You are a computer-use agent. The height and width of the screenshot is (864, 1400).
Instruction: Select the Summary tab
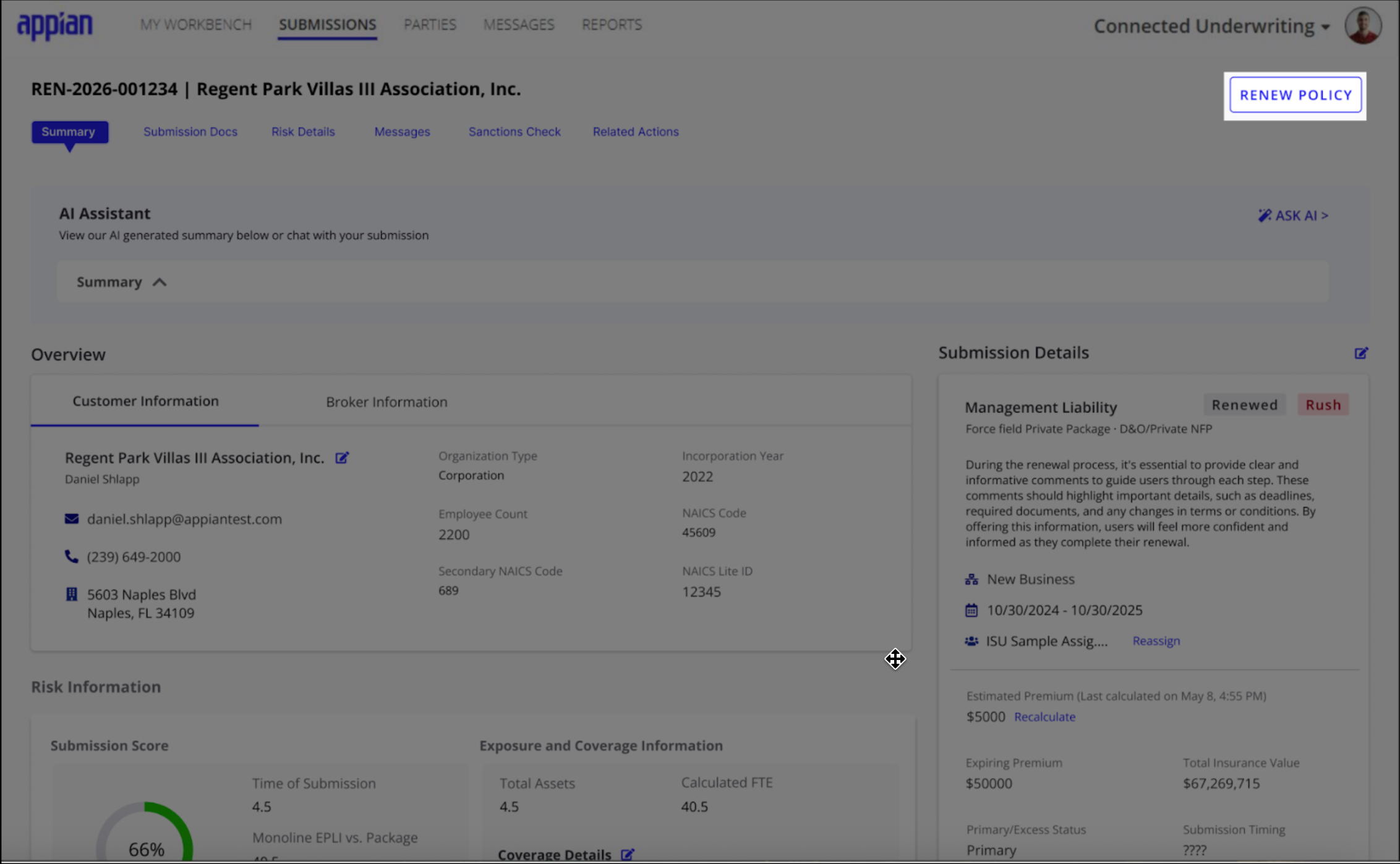tap(70, 132)
